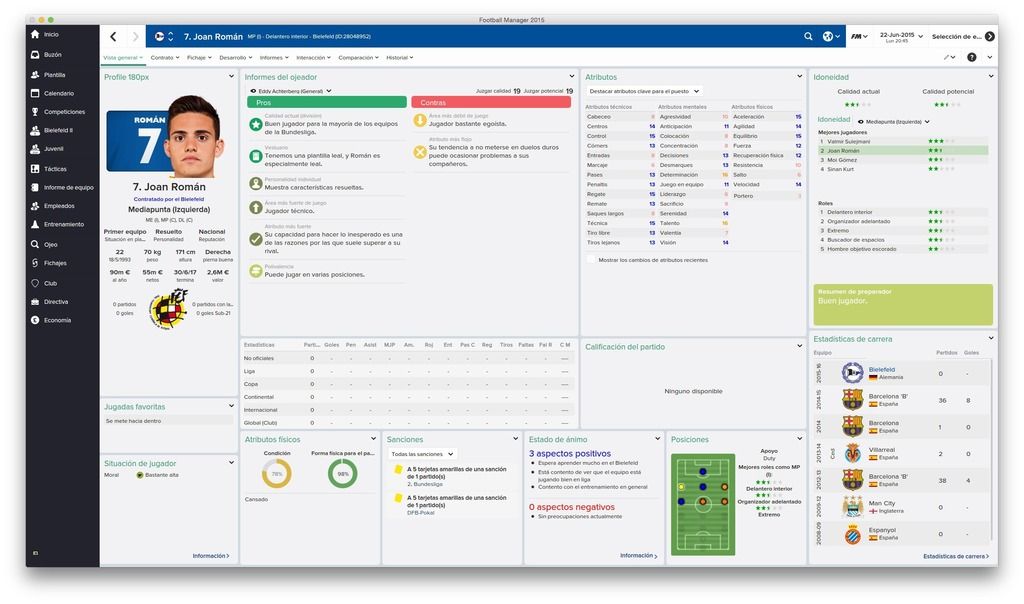The width and height of the screenshot is (1024, 604).
Task: Open the Contrato menu
Action: tap(165, 57)
